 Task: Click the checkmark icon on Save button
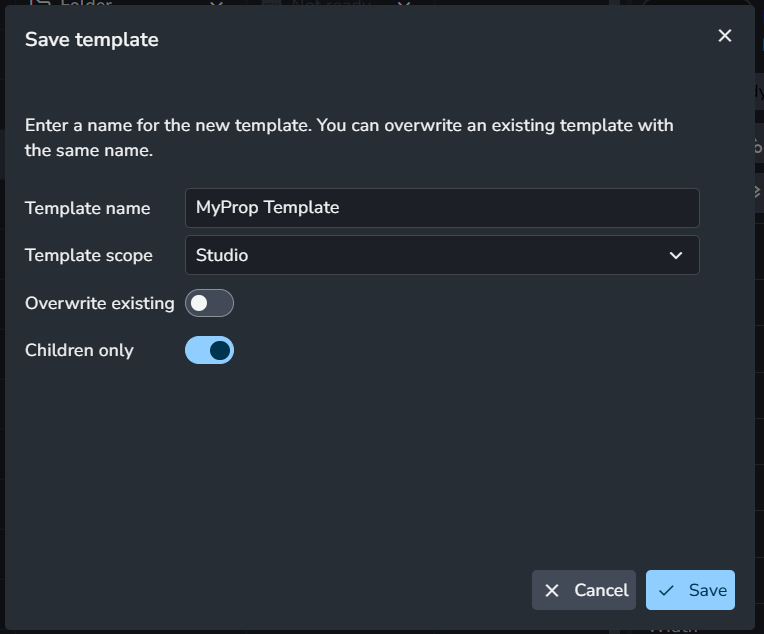666,591
